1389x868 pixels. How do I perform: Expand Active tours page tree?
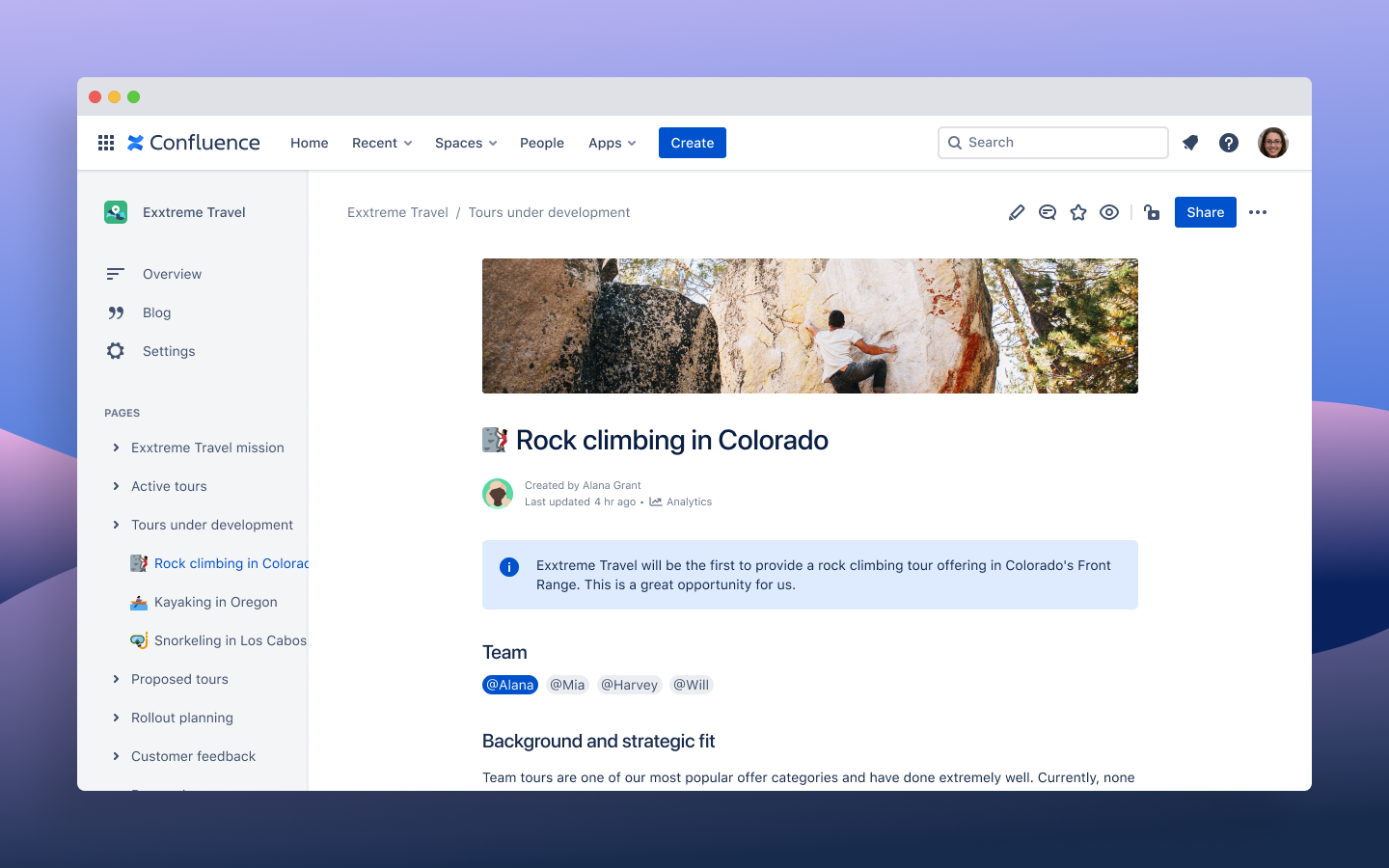[116, 486]
